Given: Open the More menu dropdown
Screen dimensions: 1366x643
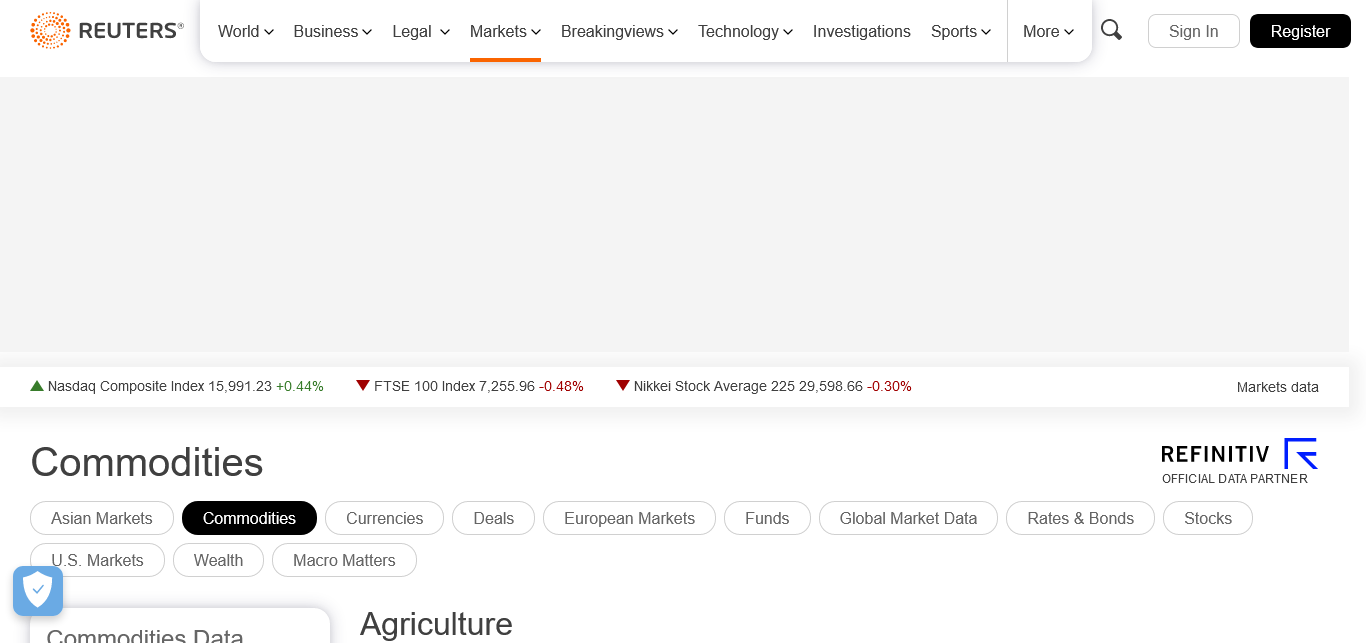Looking at the screenshot, I should 1048,32.
